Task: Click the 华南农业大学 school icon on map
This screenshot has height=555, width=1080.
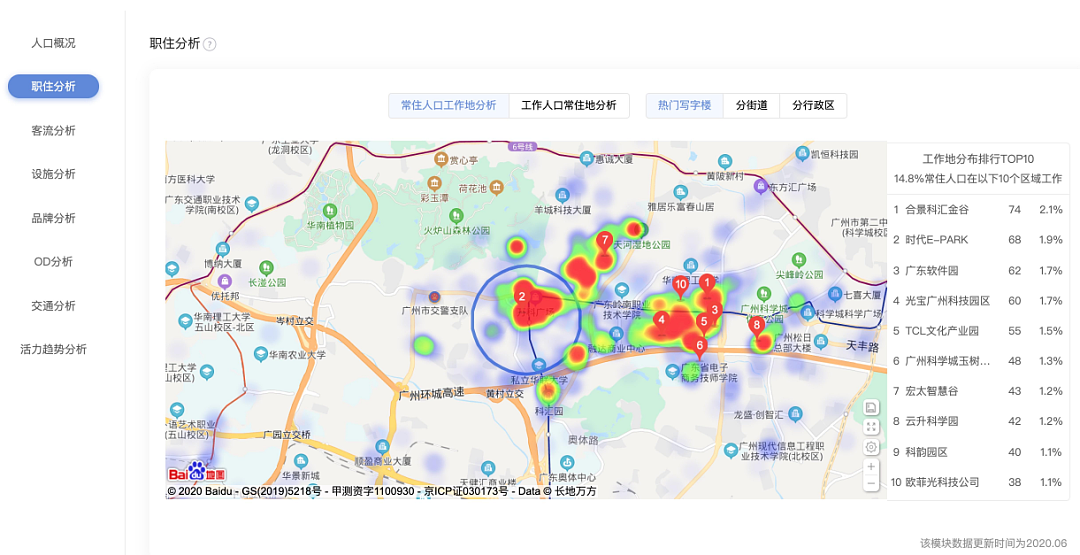Action: (260, 355)
